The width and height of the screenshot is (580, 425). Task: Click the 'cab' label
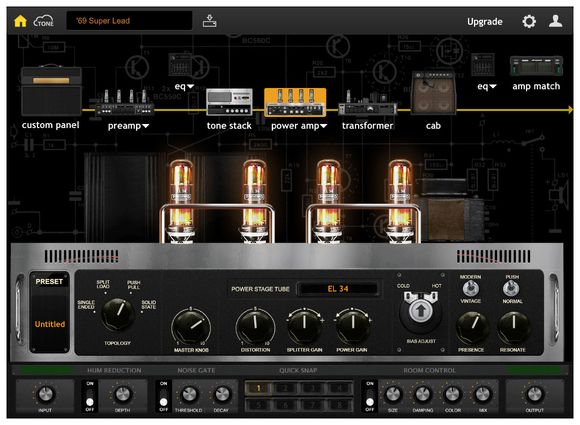433,126
